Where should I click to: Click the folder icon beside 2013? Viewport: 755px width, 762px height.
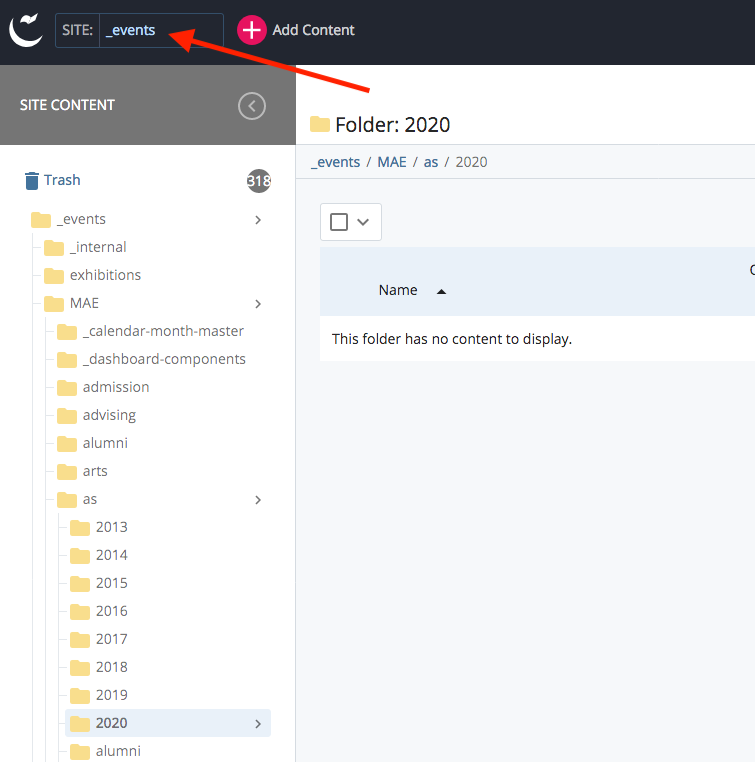click(80, 527)
